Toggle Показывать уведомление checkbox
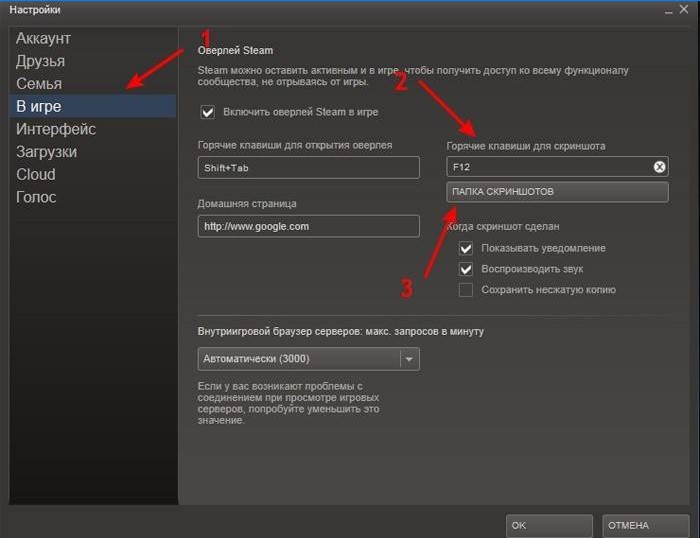The height and width of the screenshot is (538, 700). (466, 248)
